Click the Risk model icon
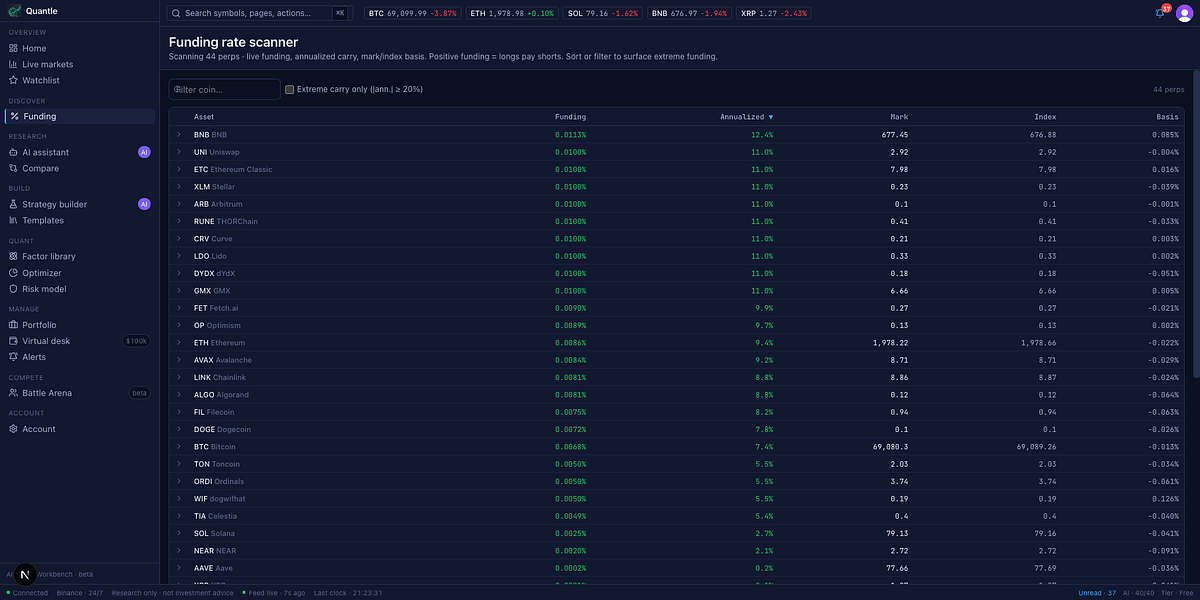 click(13, 289)
